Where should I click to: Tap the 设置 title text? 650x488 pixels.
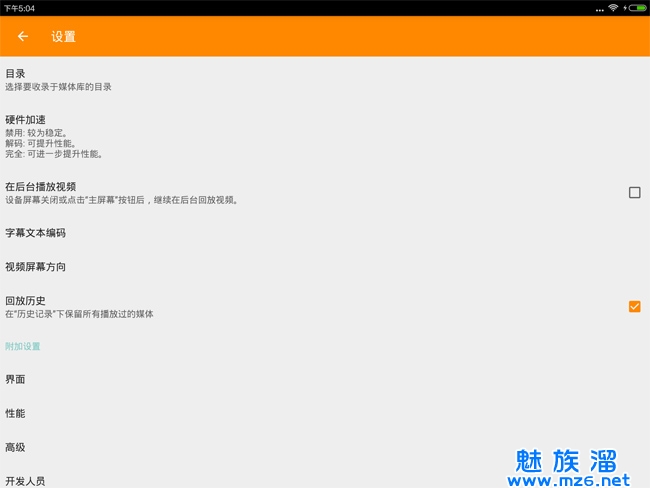63,36
